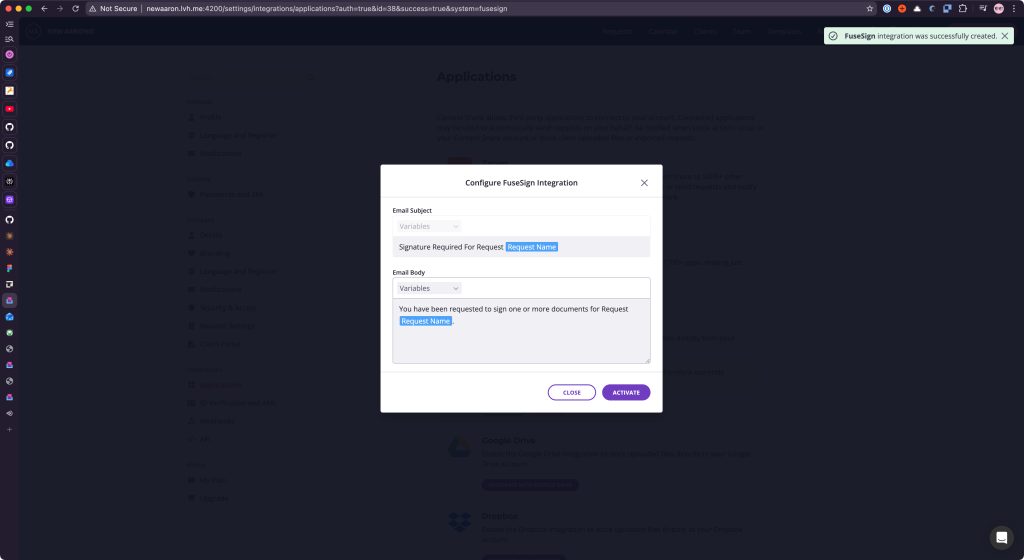Screen dimensions: 1024x560
Task: Open Passwords and 2FA in settings sidebar
Action: (231, 194)
